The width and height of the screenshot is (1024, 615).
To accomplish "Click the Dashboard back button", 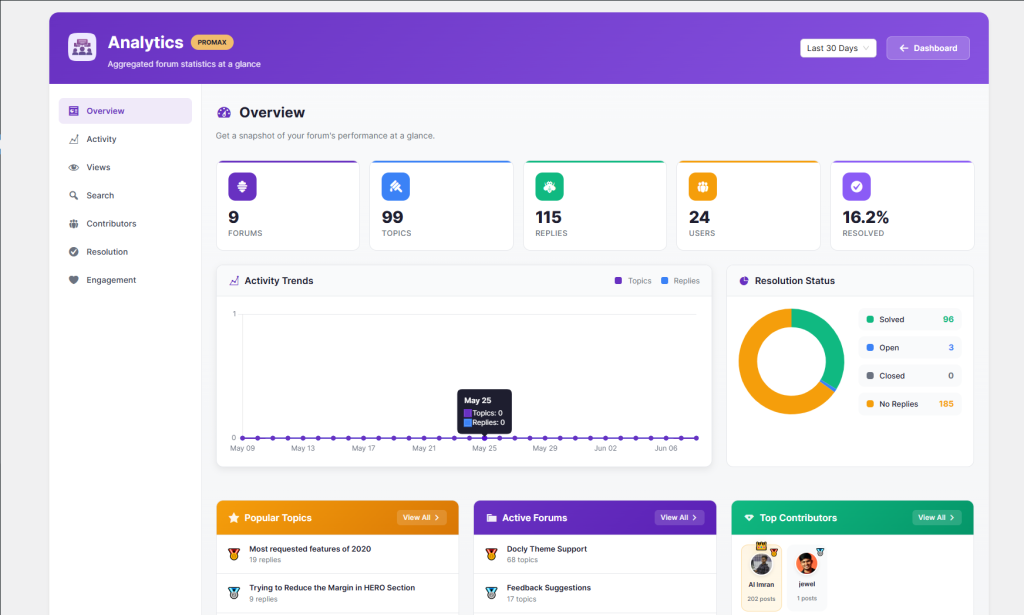I will click(x=927, y=48).
